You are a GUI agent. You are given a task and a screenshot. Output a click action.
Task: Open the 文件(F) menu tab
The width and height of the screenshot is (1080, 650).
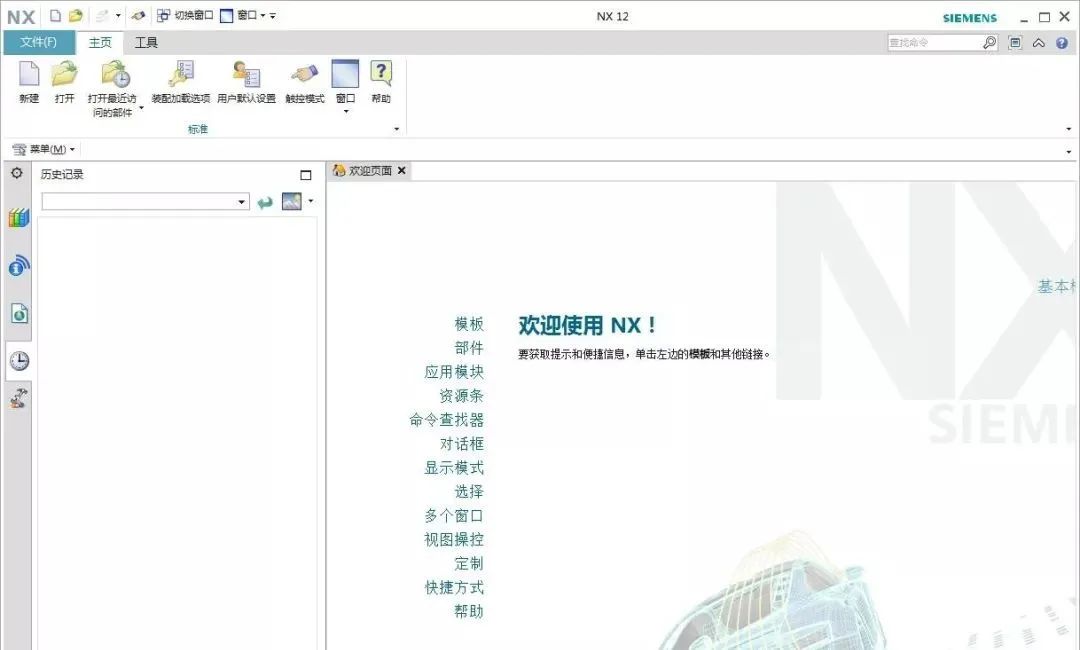(39, 42)
